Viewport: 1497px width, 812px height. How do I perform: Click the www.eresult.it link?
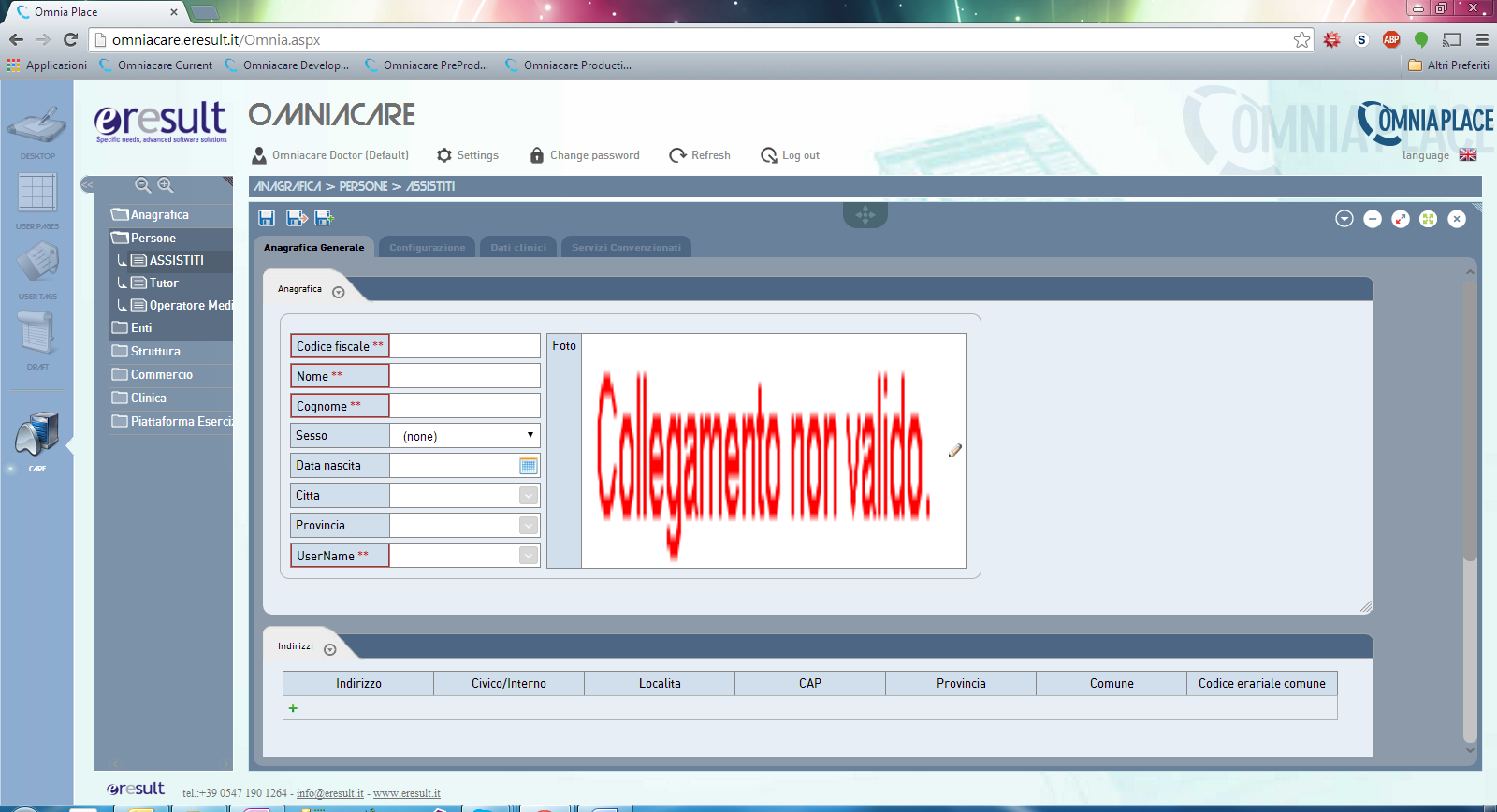pyautogui.click(x=407, y=793)
